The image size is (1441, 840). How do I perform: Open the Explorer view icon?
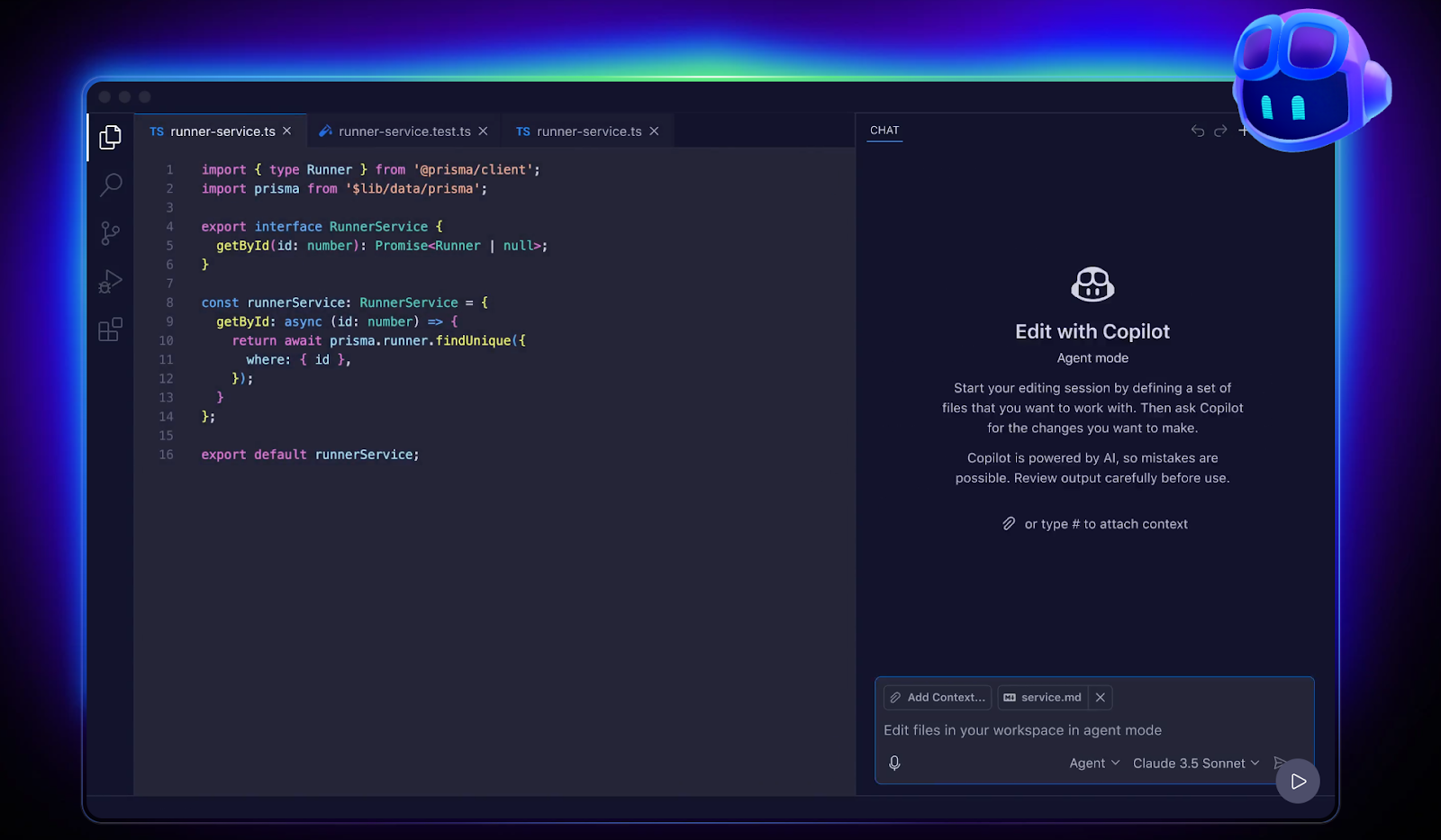[110, 136]
